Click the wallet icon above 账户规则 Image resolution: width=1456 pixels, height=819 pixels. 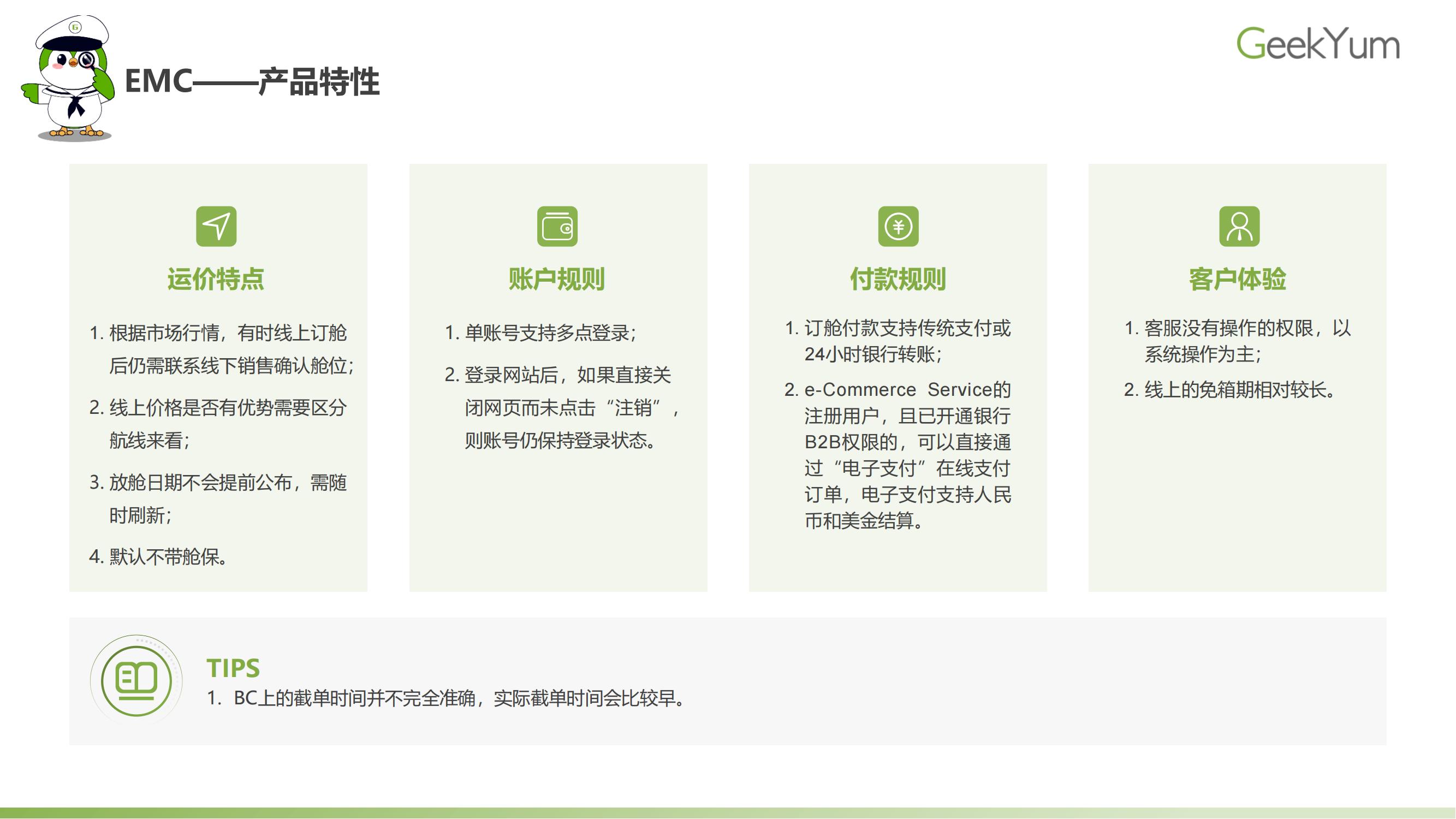(x=557, y=226)
